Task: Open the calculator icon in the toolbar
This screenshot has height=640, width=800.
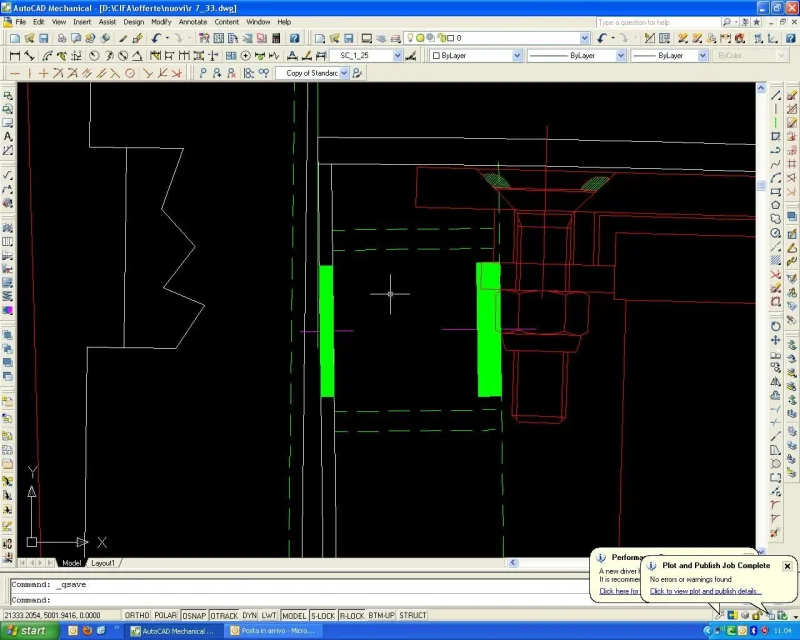Action: coord(276,38)
